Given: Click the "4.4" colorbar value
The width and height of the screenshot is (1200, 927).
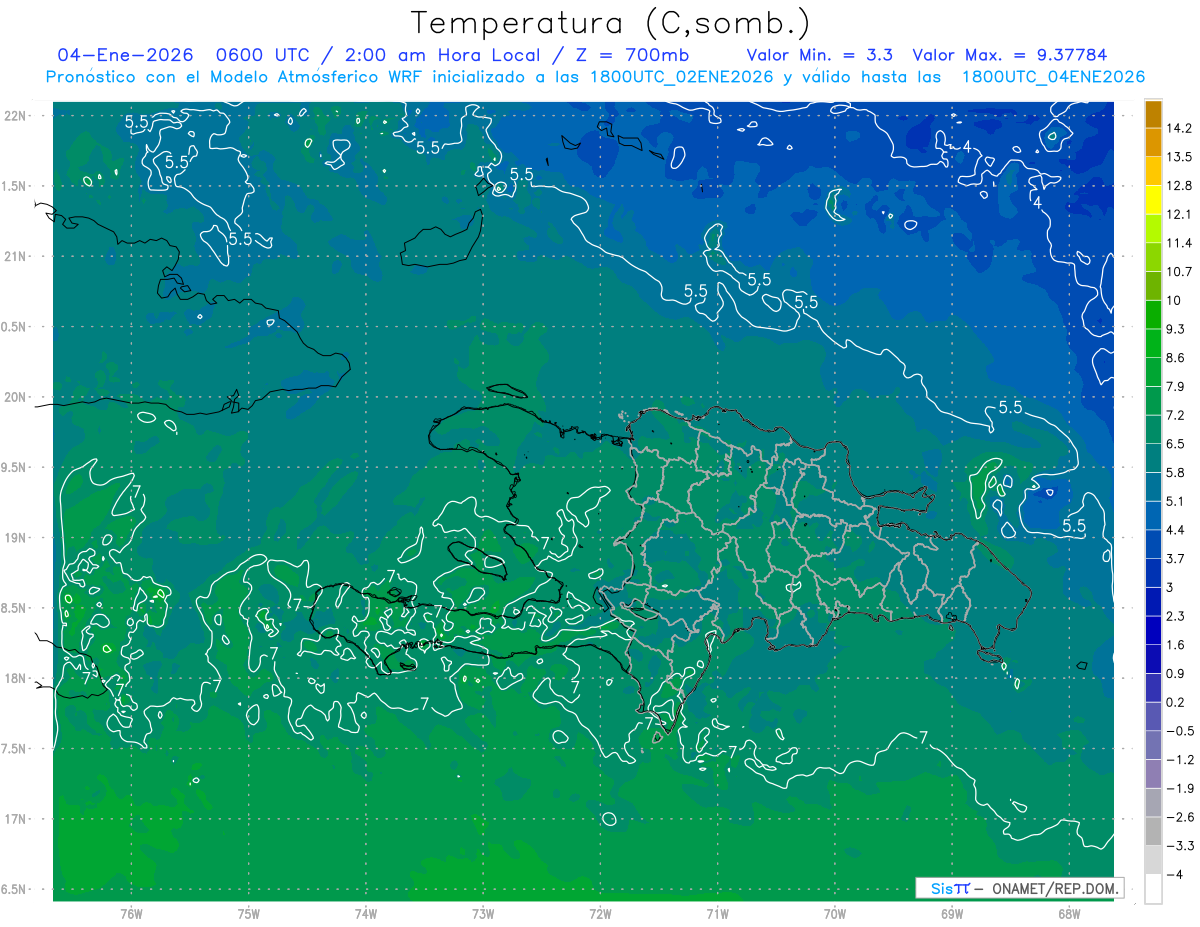Looking at the screenshot, I should click(x=1176, y=530).
